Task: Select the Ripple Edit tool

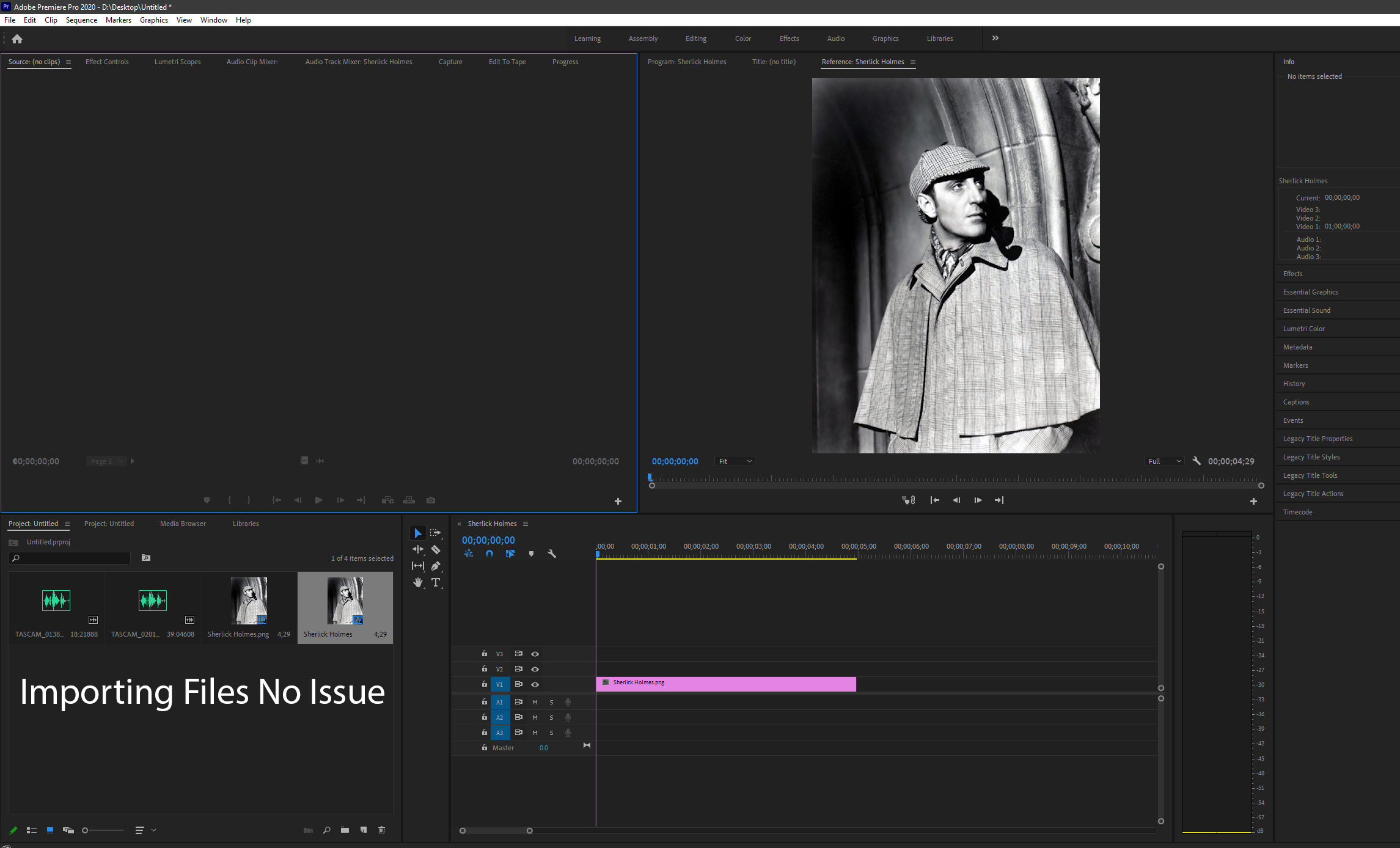Action: coord(418,549)
